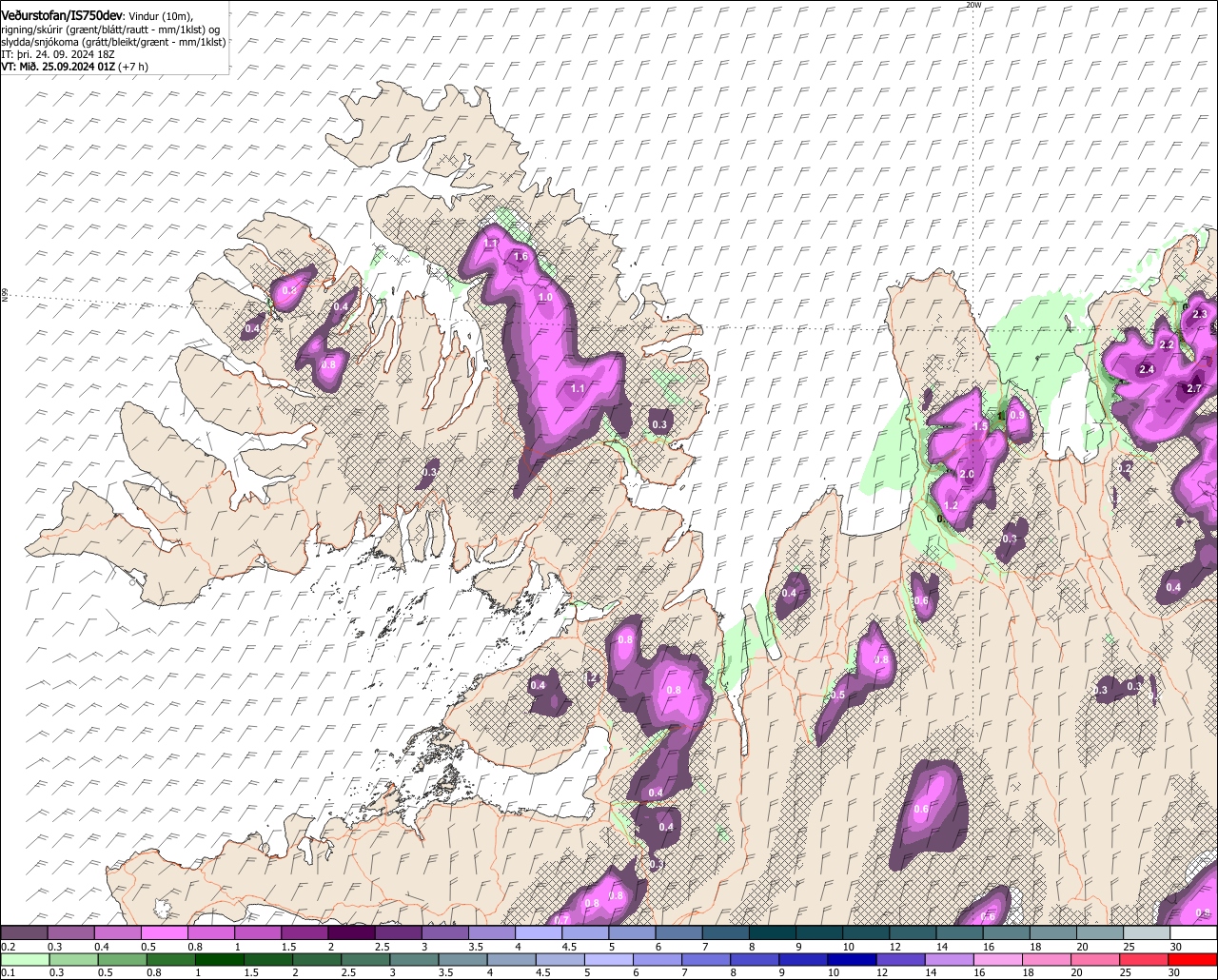Click the (+7 h) forecast offset text

pyautogui.click(x=133, y=67)
